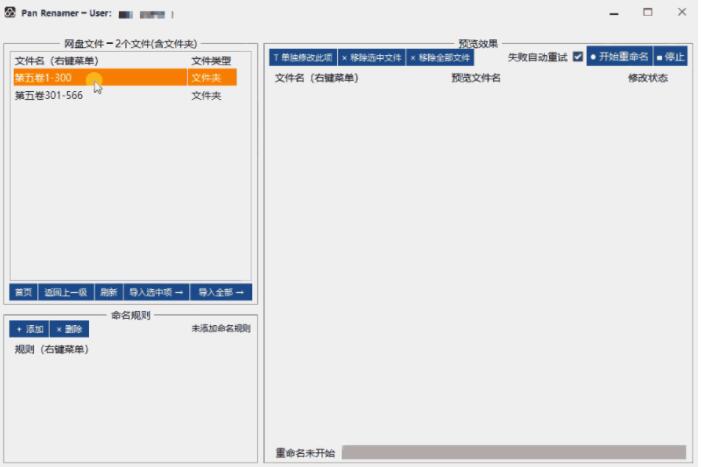Add a naming rule with 添加
The width and height of the screenshot is (701, 467).
coord(30,329)
